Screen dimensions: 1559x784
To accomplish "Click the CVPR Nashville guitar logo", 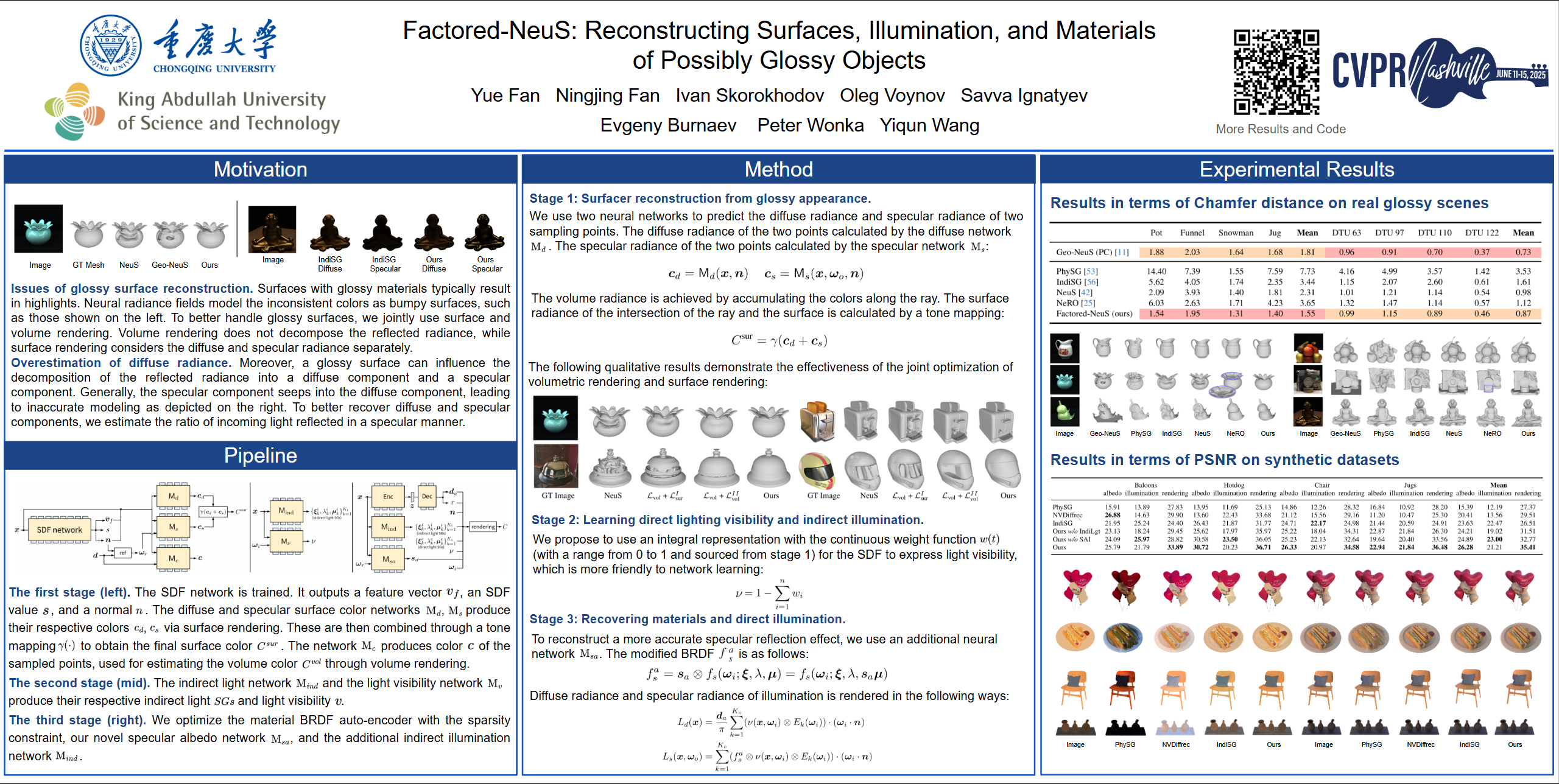I will pos(1440,74).
